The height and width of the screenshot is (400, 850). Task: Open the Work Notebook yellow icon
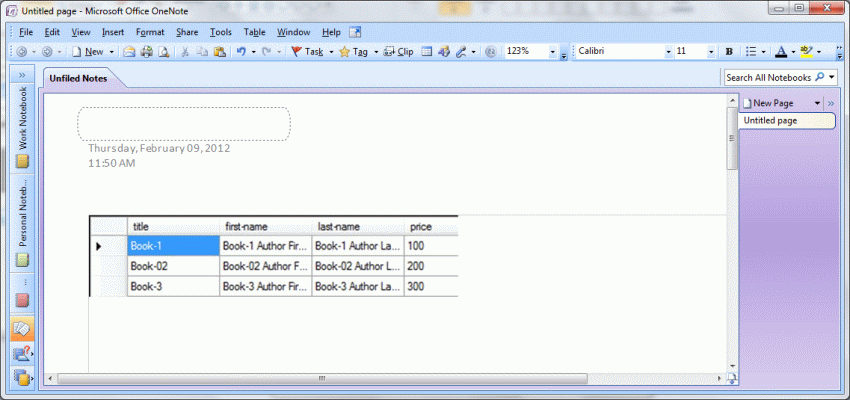click(x=22, y=162)
